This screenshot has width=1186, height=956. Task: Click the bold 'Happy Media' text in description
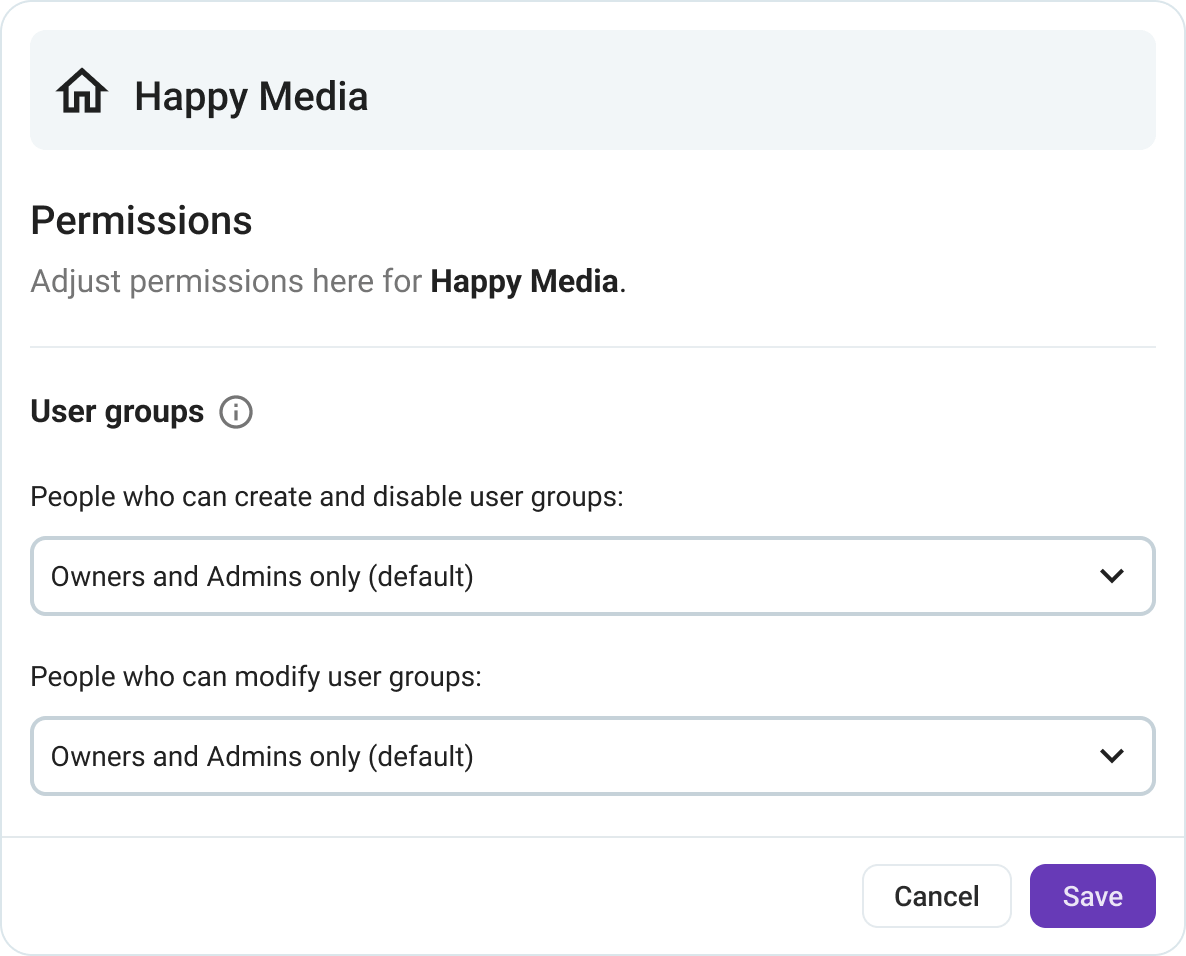pos(524,281)
